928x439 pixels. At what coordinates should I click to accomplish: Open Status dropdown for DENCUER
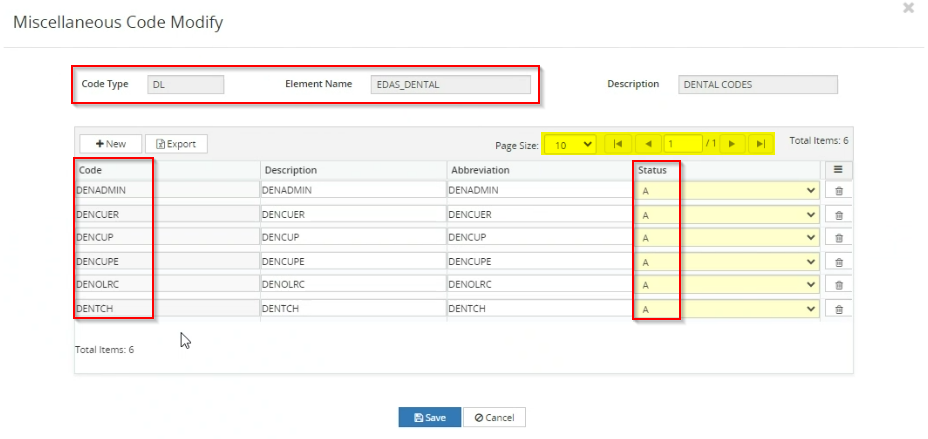[727, 215]
